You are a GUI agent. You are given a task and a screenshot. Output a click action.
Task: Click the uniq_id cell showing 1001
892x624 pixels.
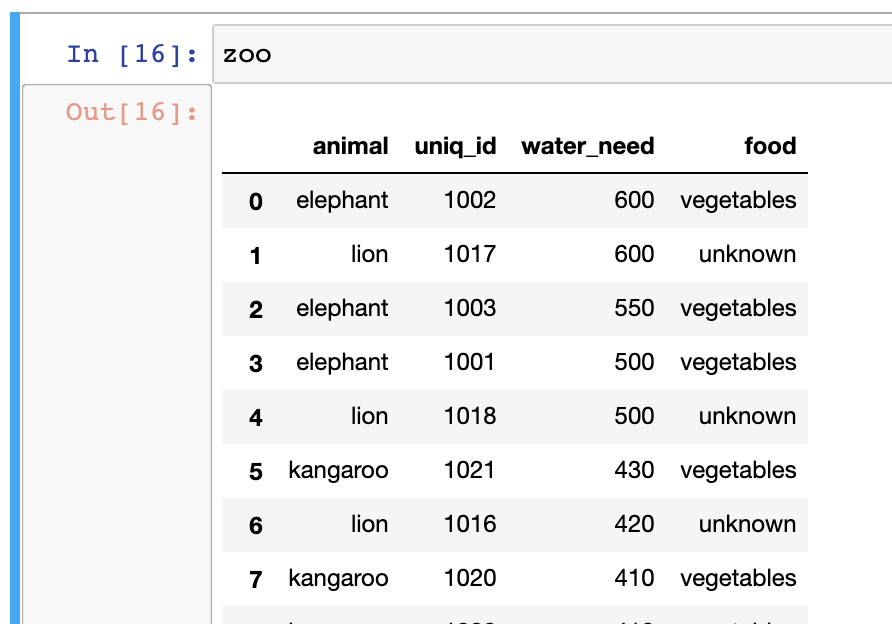point(469,362)
